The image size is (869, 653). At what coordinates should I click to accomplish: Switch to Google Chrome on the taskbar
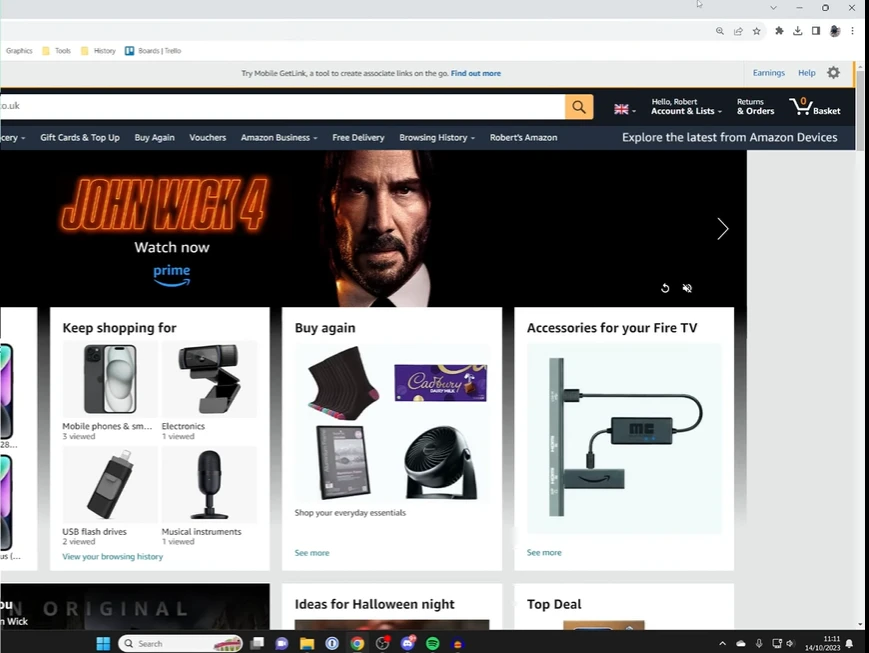click(x=357, y=643)
